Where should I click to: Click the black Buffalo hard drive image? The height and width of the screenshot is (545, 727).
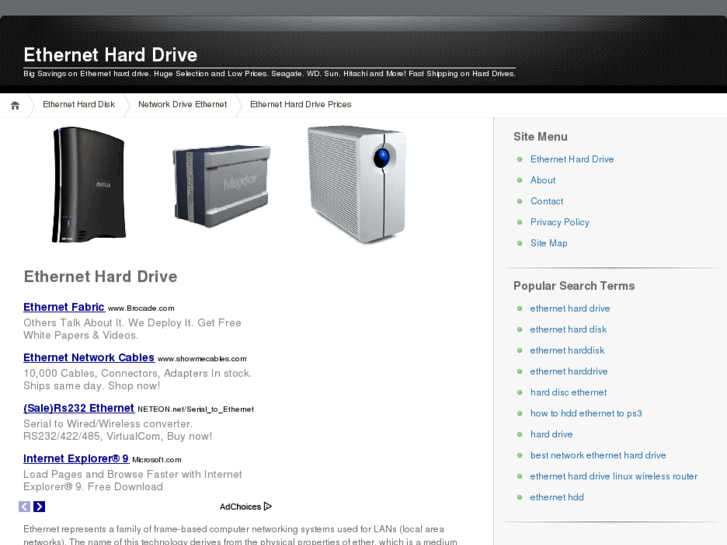click(x=89, y=185)
